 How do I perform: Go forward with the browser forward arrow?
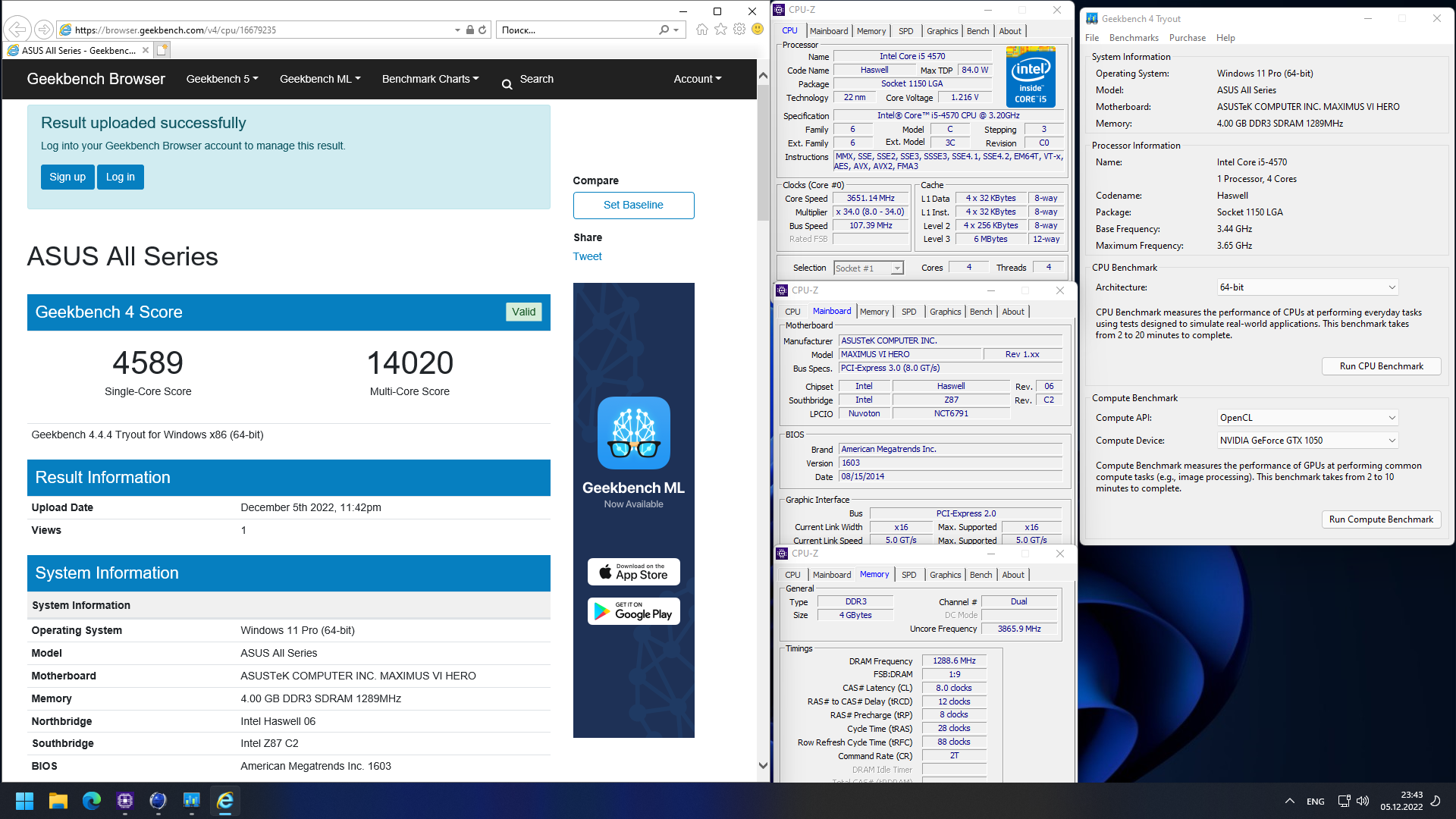click(44, 30)
